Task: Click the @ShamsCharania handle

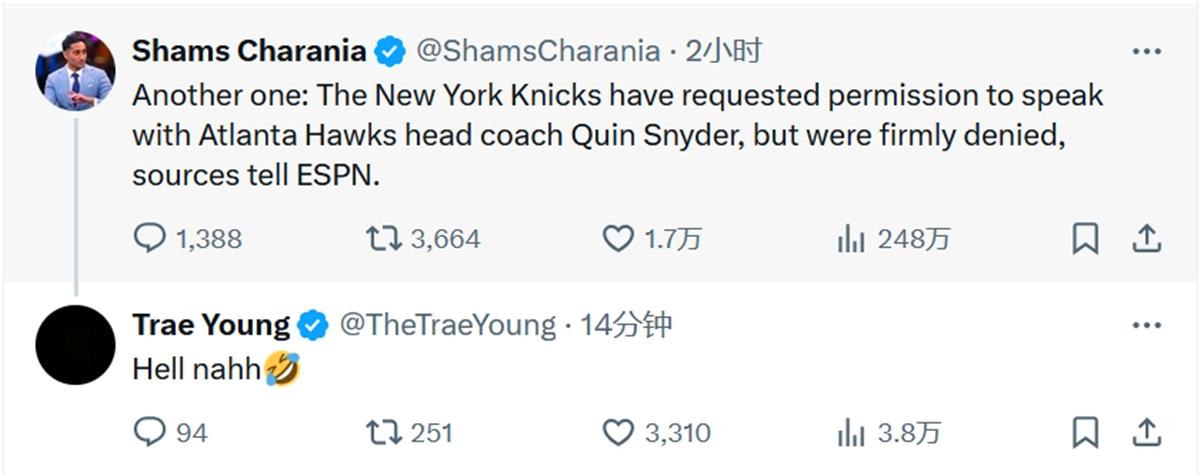Action: point(538,51)
